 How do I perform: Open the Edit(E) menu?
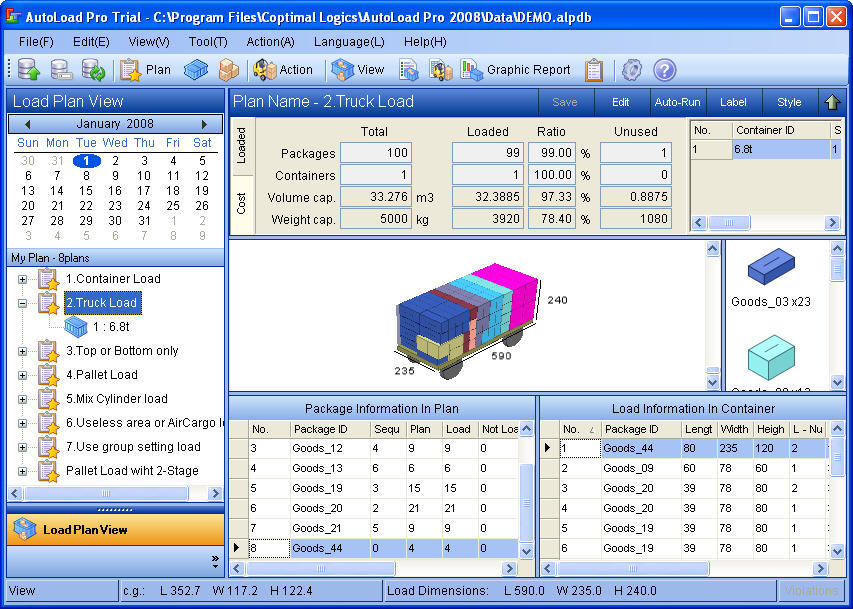91,42
